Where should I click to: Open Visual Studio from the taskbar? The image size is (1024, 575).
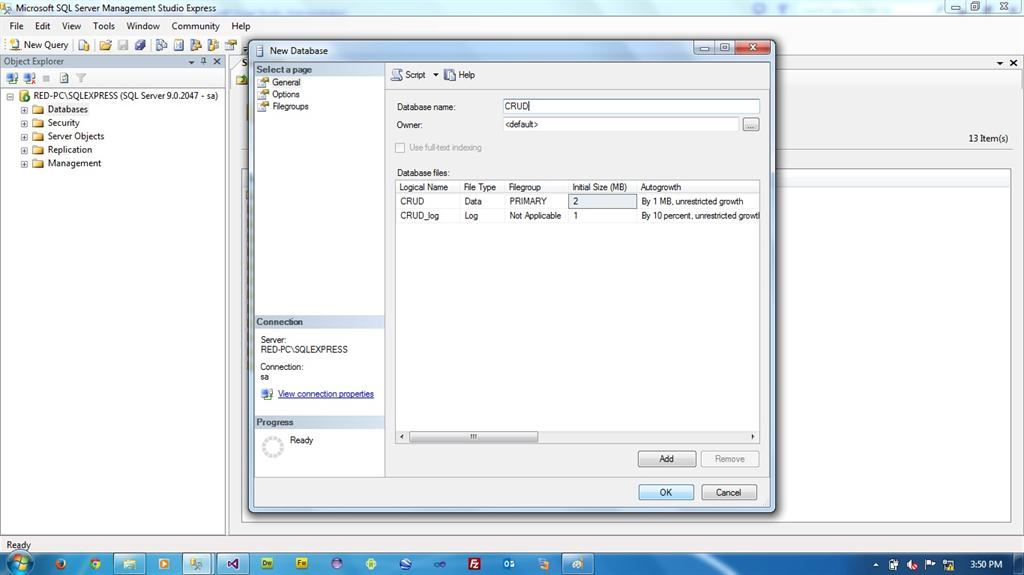tap(232, 564)
